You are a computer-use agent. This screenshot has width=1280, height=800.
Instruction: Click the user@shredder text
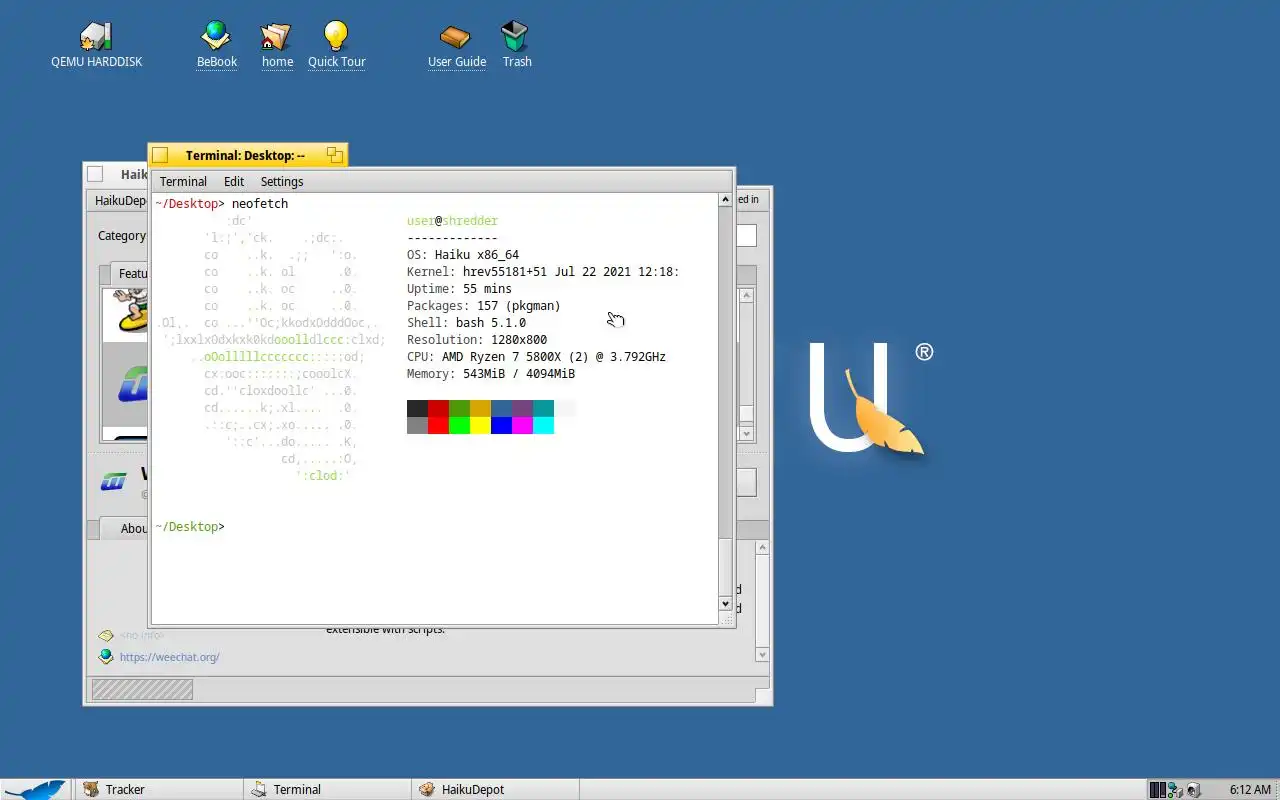click(452, 221)
